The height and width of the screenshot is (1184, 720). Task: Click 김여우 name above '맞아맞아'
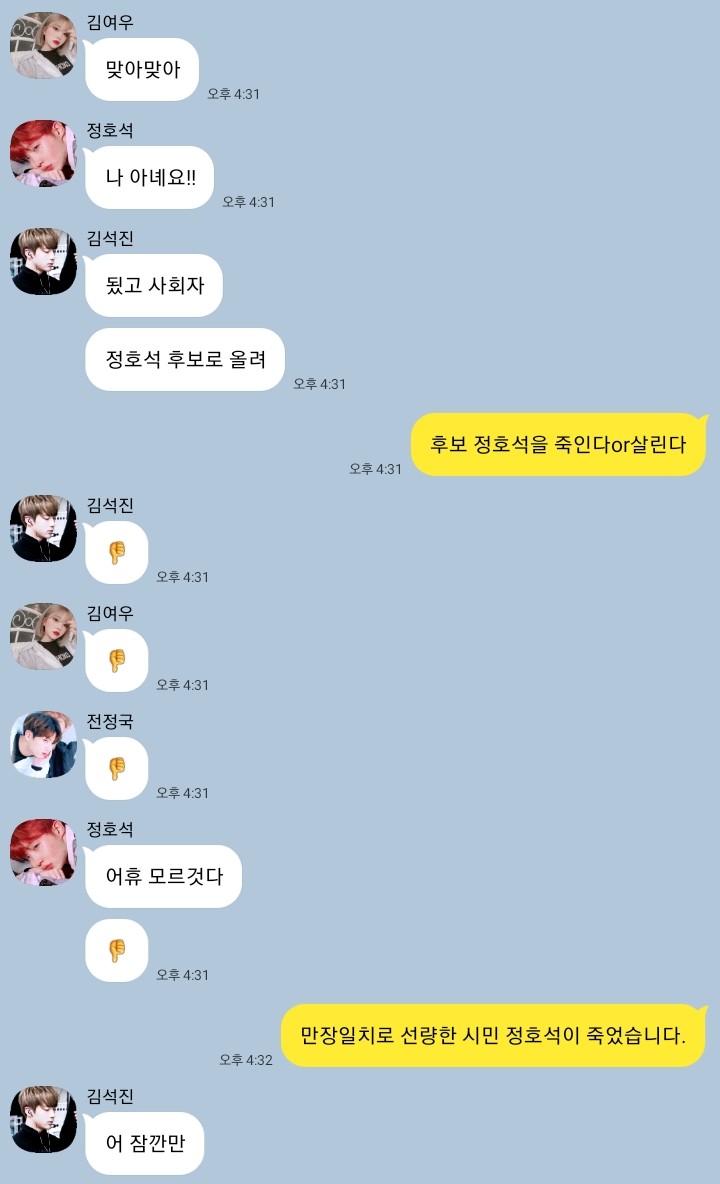110,23
